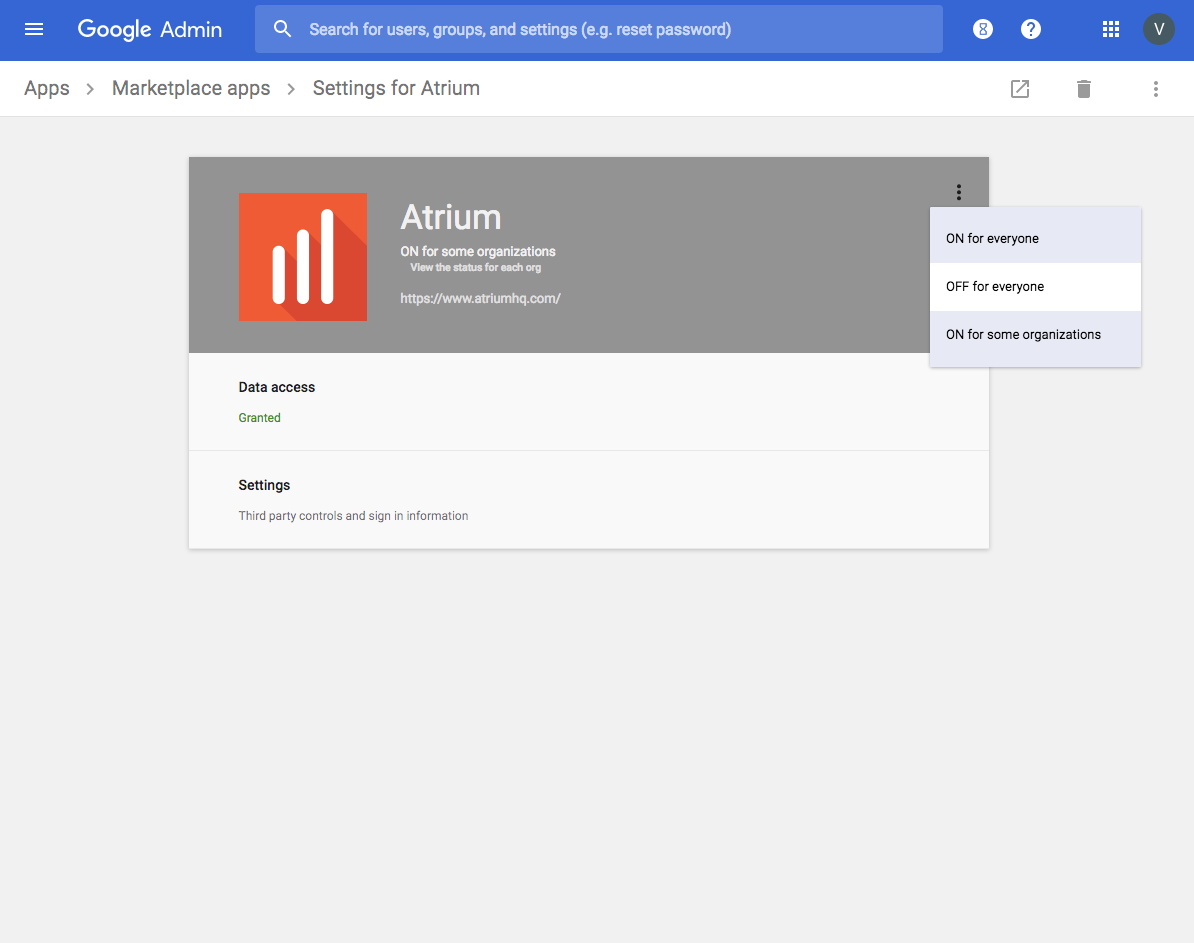Expand the Settings section

pos(589,500)
